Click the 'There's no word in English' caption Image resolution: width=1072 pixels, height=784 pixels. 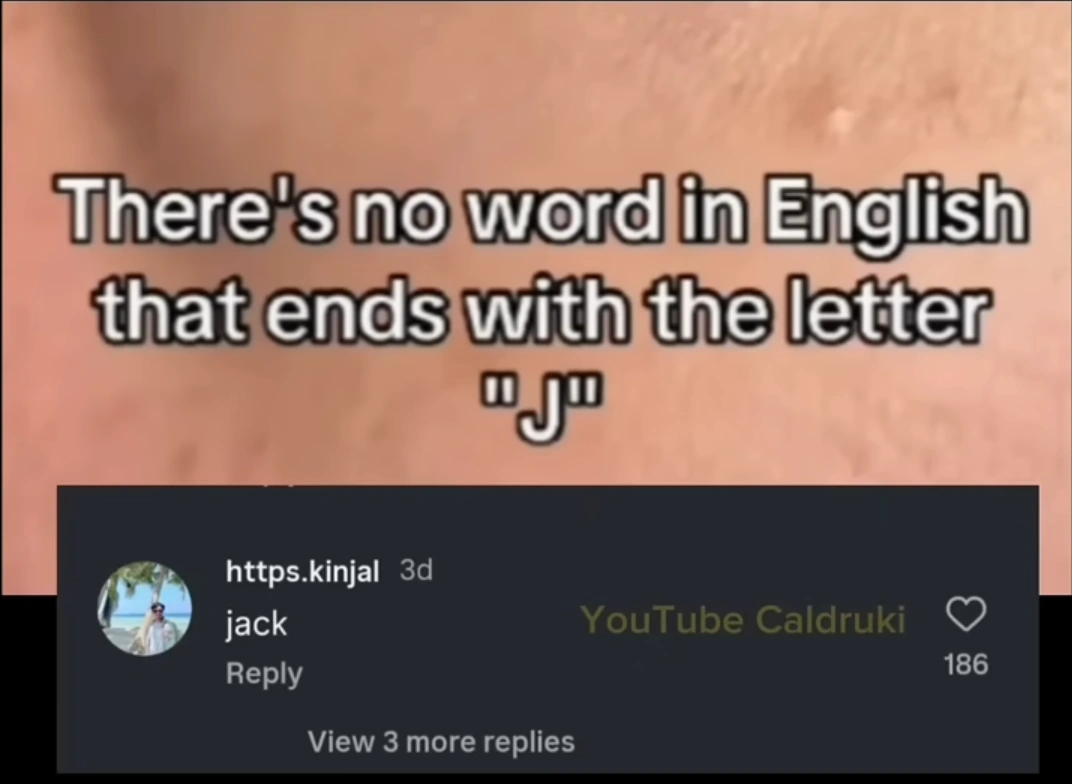540,210
